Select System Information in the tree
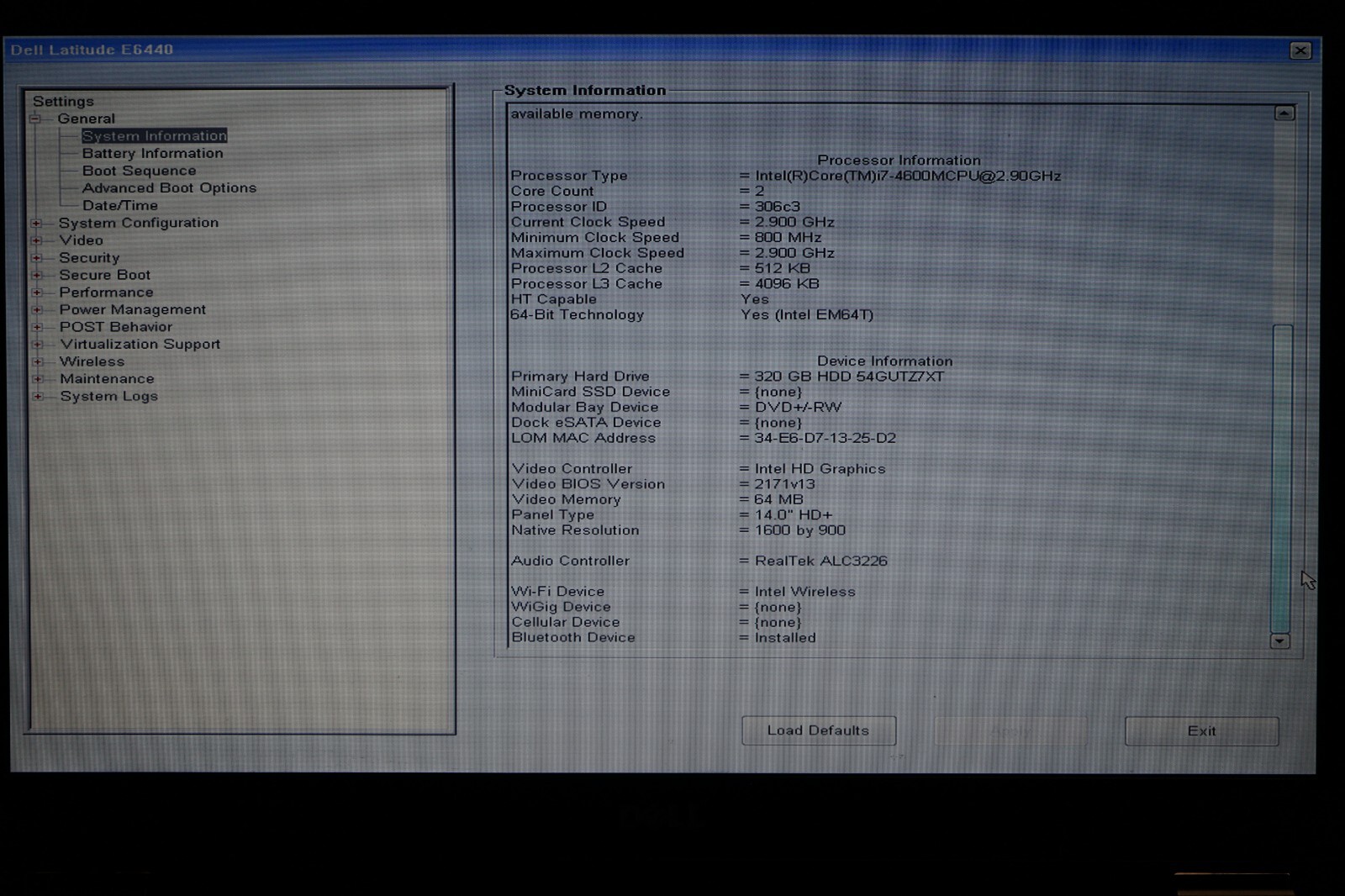1345x896 pixels. pos(155,135)
